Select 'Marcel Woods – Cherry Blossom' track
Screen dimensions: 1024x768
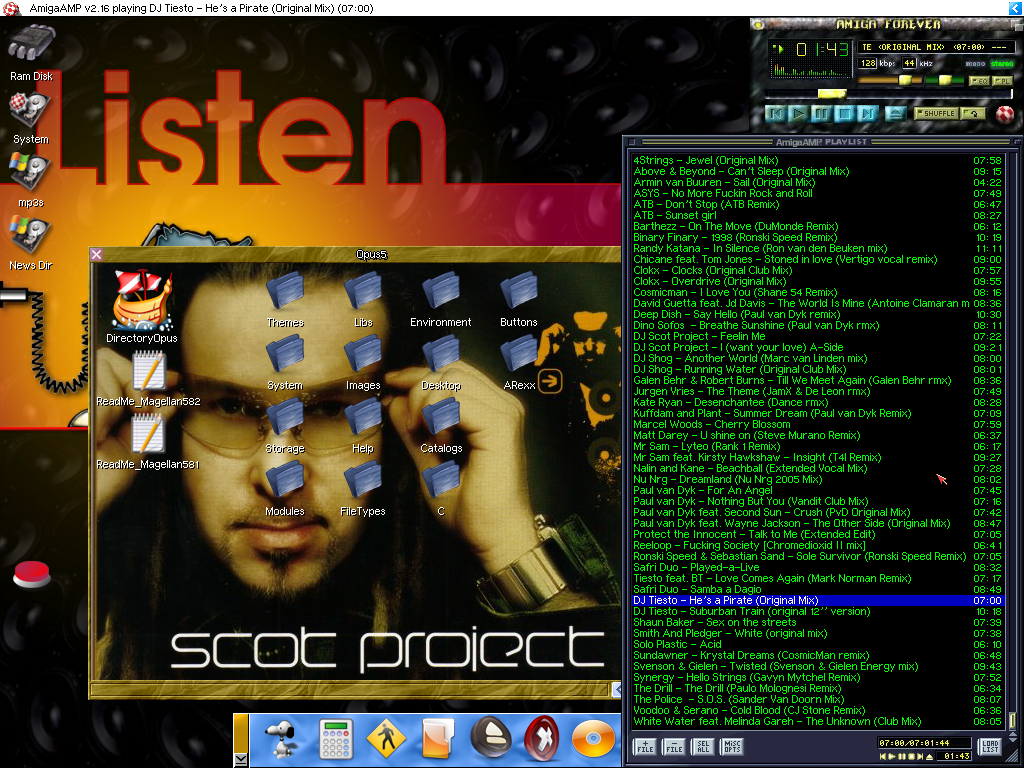[x=817, y=424]
